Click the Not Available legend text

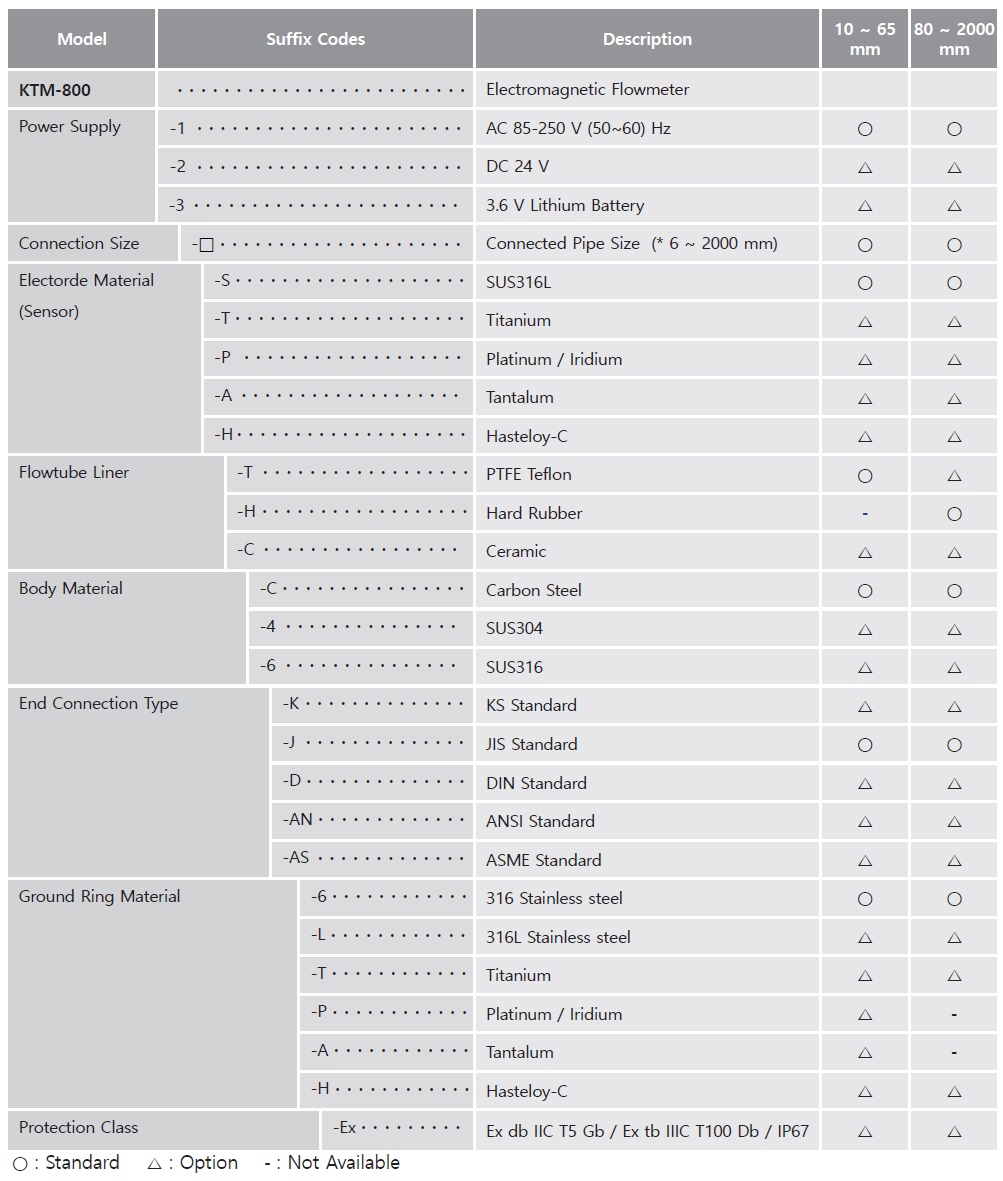[344, 1163]
